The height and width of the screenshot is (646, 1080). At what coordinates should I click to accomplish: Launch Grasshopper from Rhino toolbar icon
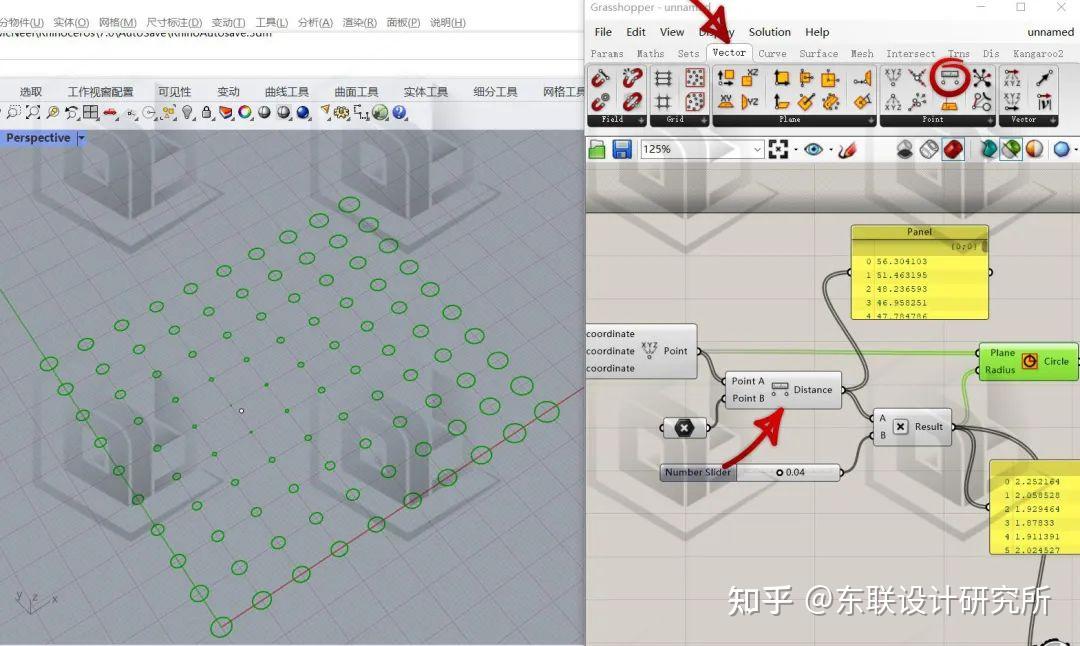[x=380, y=112]
